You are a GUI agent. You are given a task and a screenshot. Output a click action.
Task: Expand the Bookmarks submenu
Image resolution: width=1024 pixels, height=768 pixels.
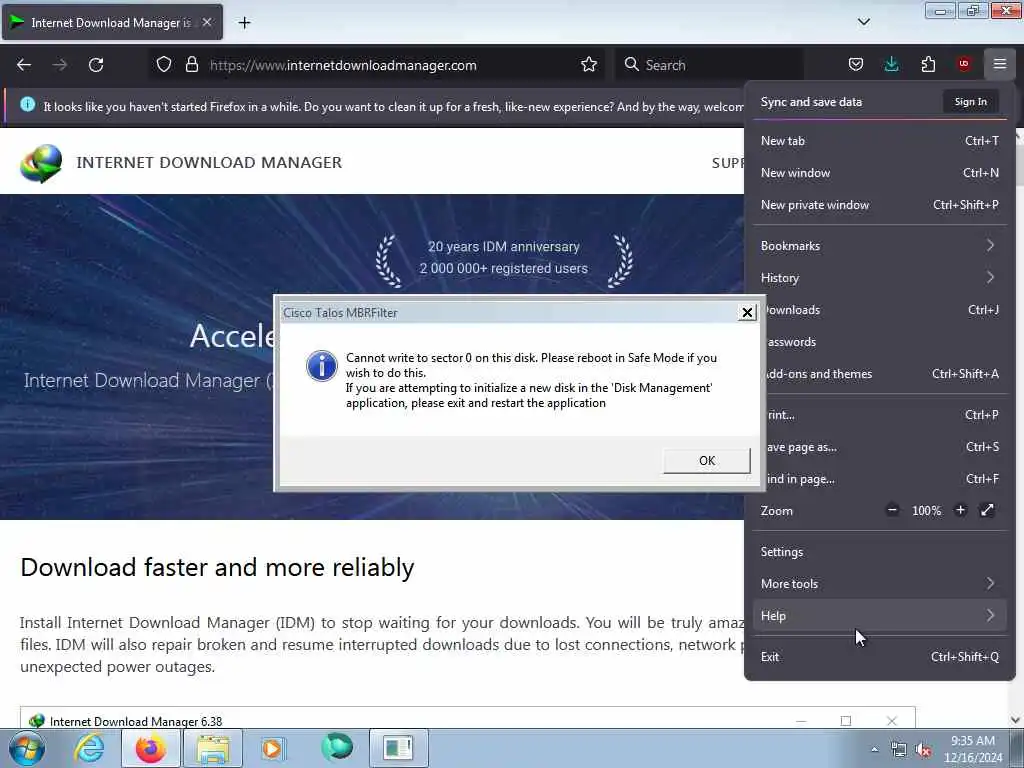click(x=879, y=246)
